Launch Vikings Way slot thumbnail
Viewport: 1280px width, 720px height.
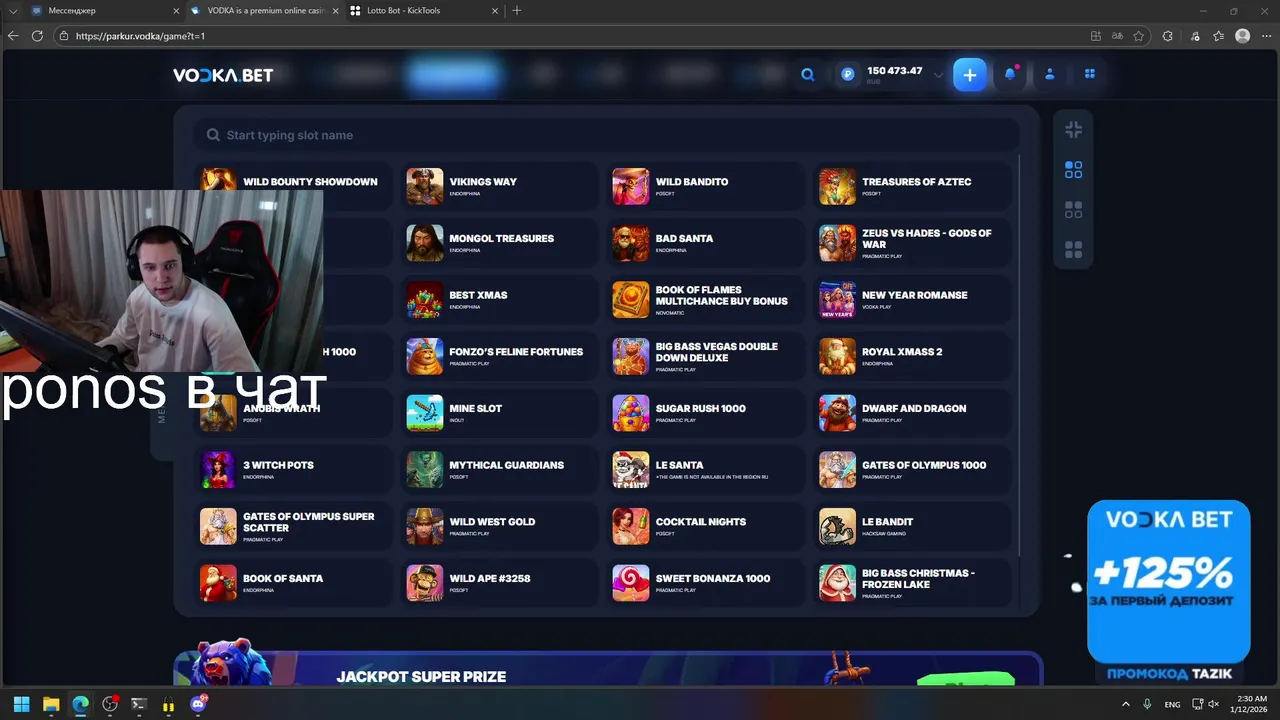pos(425,186)
